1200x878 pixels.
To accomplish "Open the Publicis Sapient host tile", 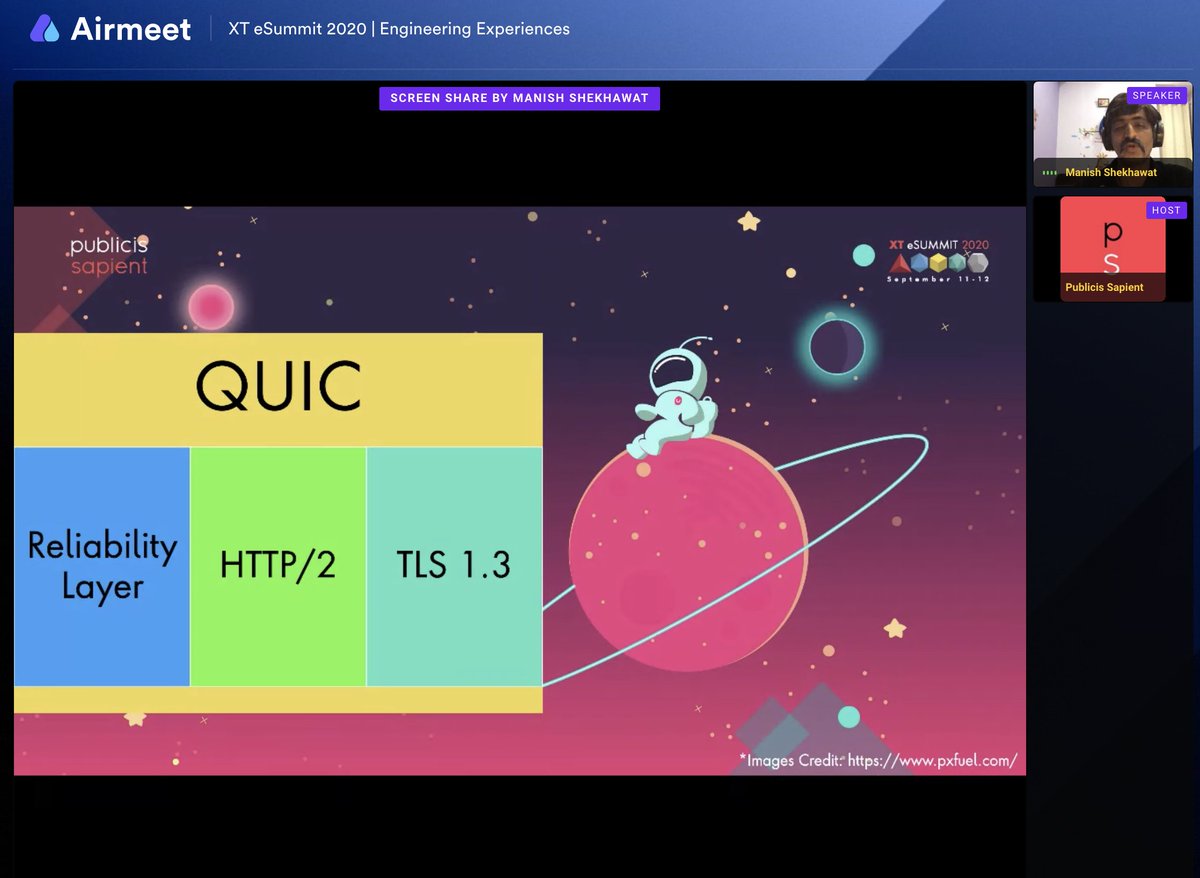I will coord(1112,248).
